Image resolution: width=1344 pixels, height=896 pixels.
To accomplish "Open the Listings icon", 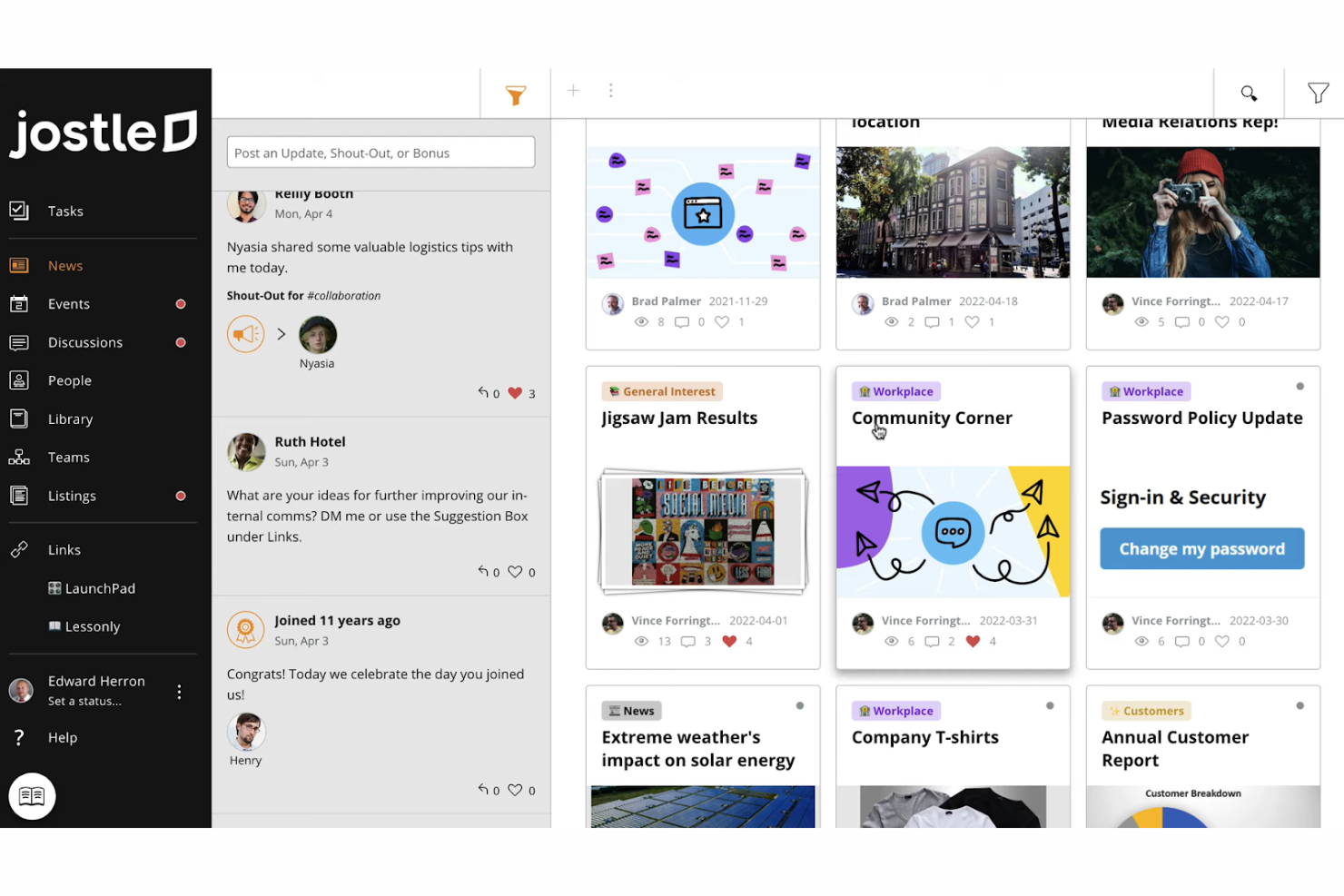I will click(19, 496).
